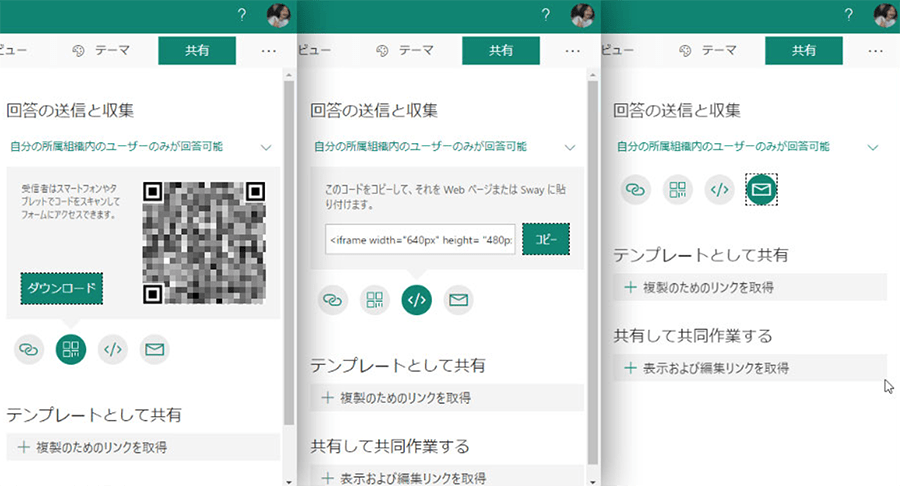Click the vertical scrollbar thumb in the left panel
This screenshot has height=486, width=900.
click(289, 253)
